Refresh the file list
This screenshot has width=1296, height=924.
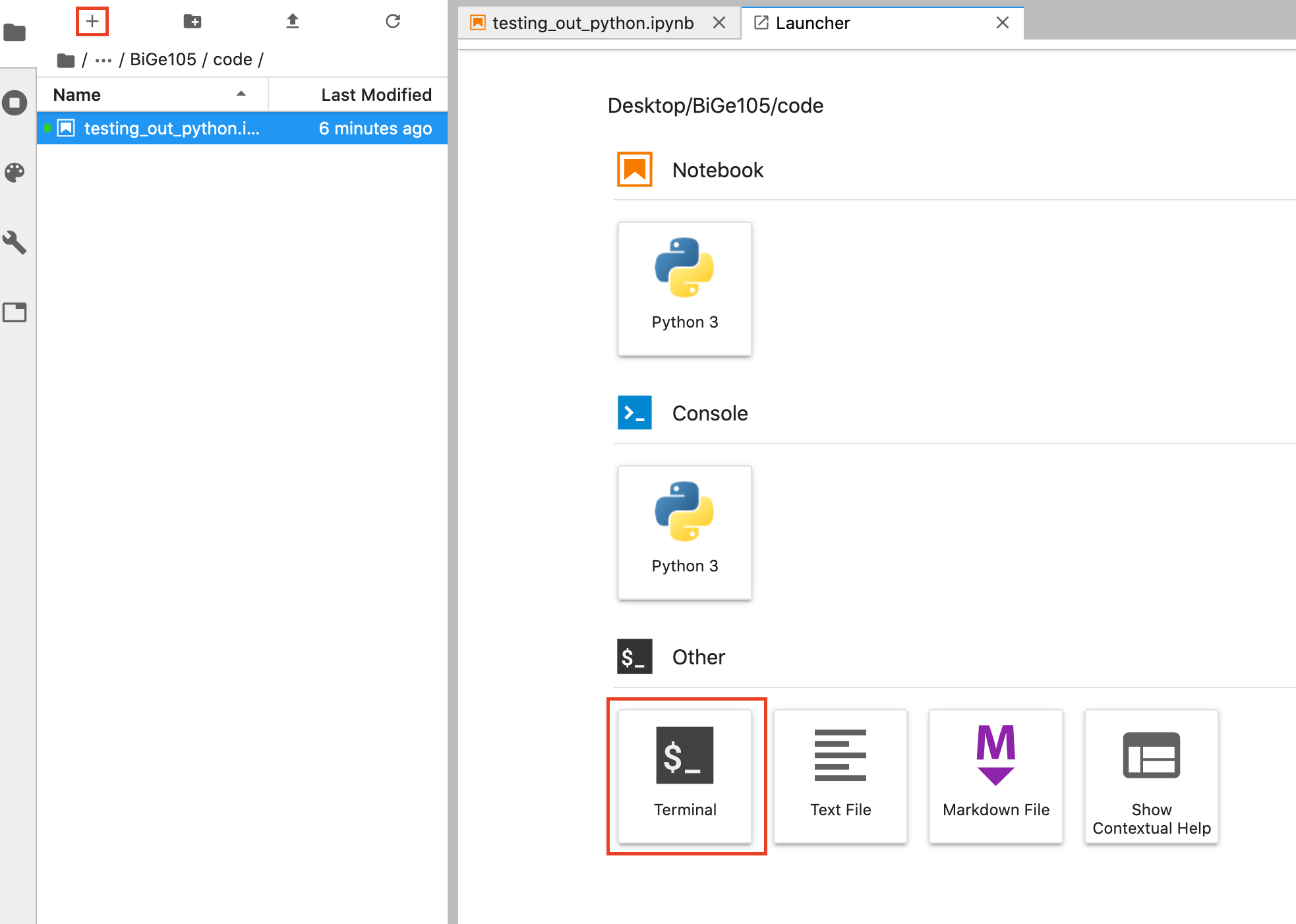[x=393, y=22]
